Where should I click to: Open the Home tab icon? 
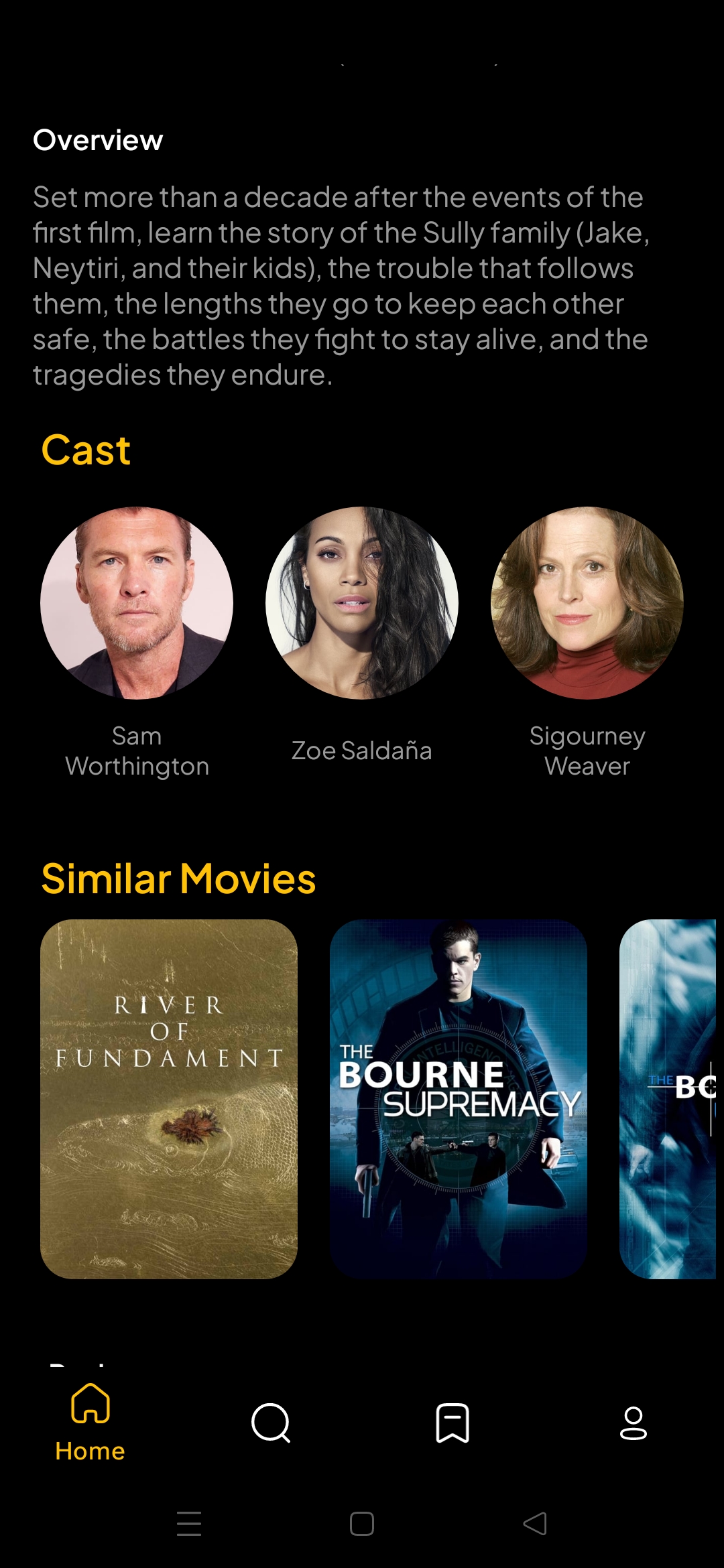click(x=90, y=1402)
